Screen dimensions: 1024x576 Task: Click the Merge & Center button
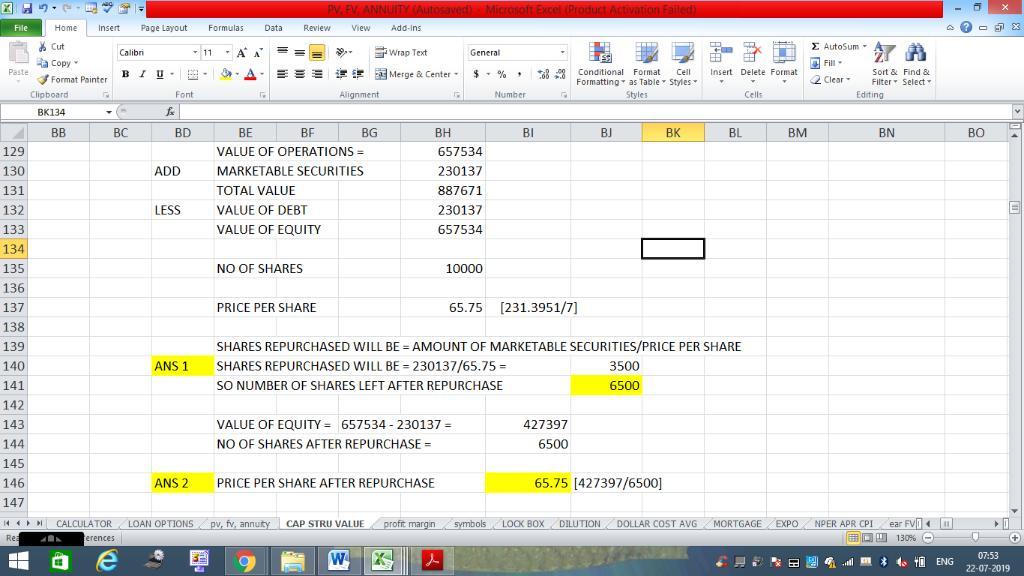[417, 74]
